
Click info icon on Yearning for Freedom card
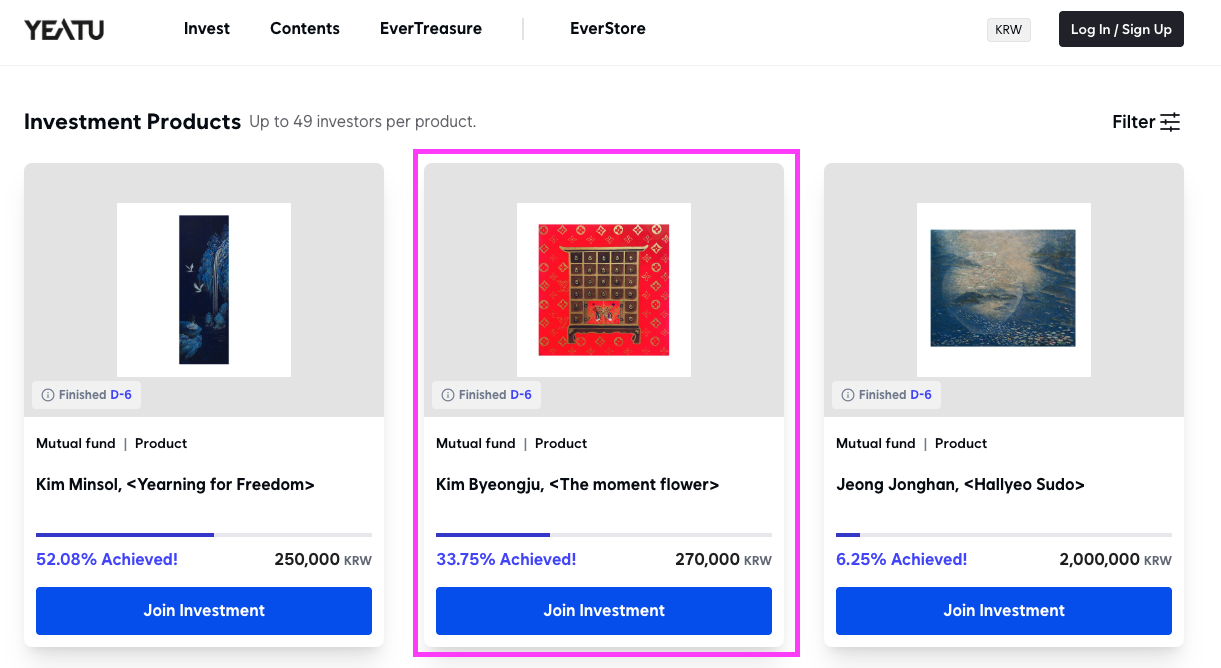pos(47,395)
